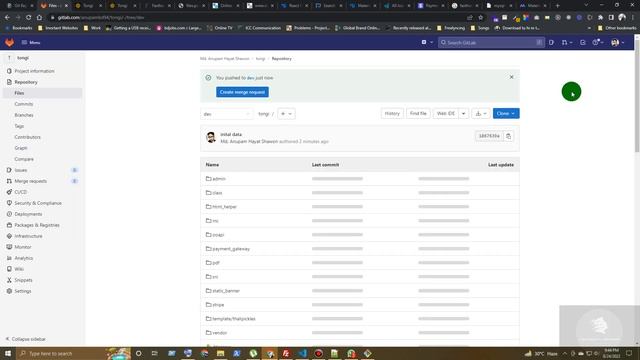640x360 pixels.
Task: Click the Snippets scissors icon in sidebar
Action: [x=9, y=280]
